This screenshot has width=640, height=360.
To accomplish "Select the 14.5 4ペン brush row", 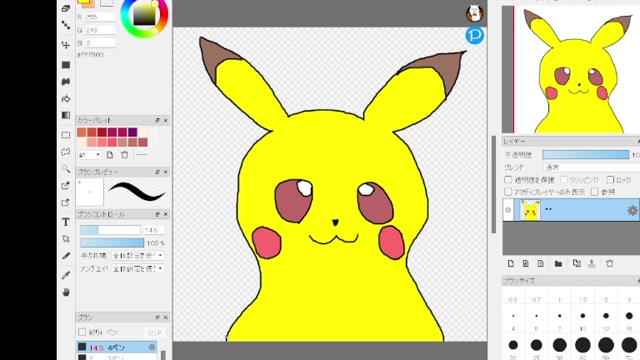I will click(117, 347).
